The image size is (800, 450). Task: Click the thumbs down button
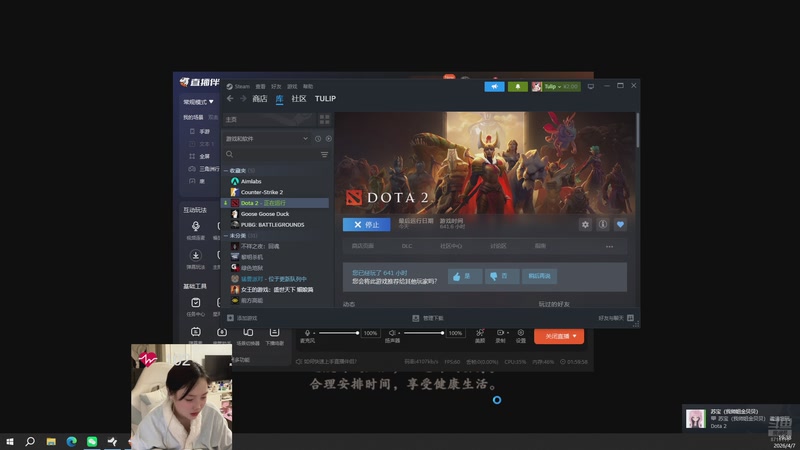[502, 276]
